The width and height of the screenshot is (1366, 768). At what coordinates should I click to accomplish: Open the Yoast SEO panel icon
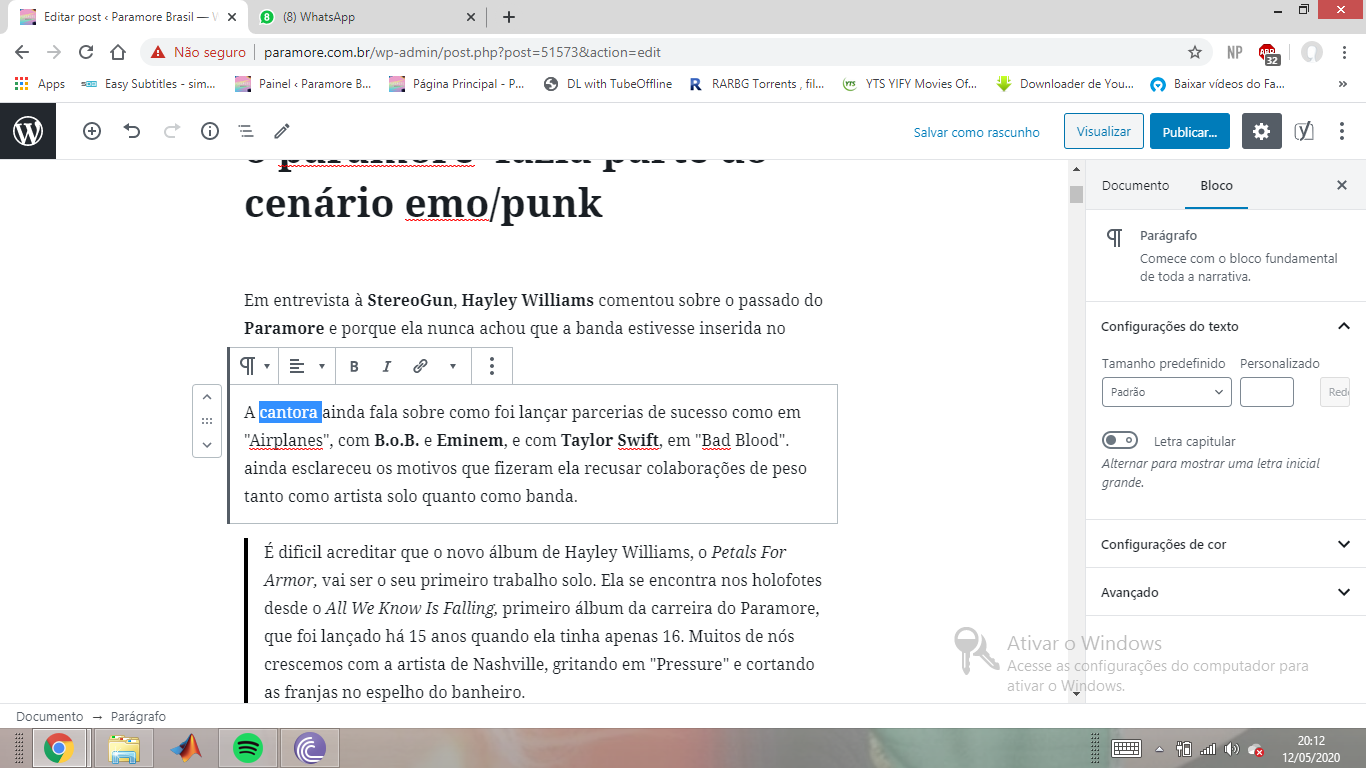(1304, 131)
